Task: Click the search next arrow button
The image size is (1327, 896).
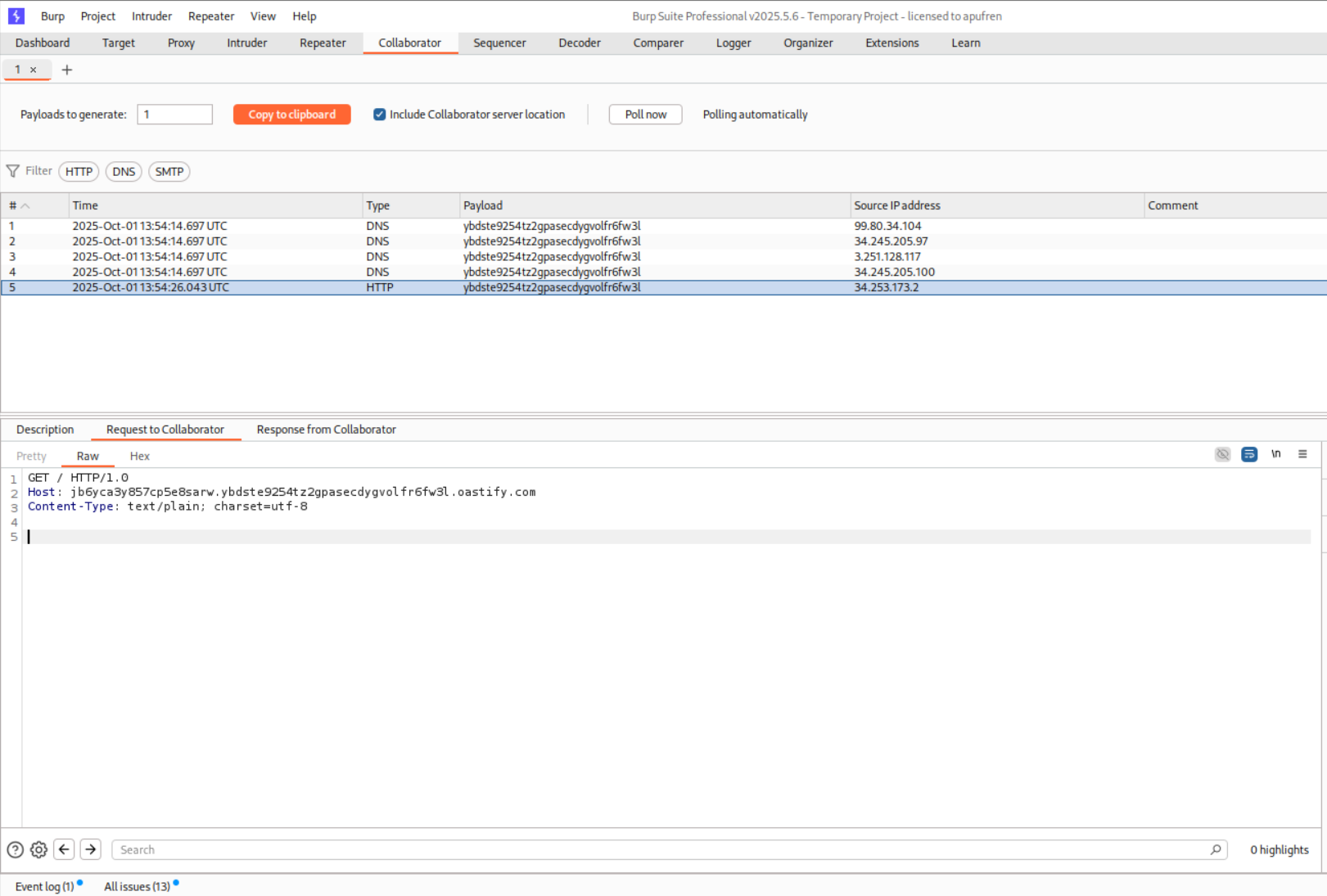Action: point(90,849)
